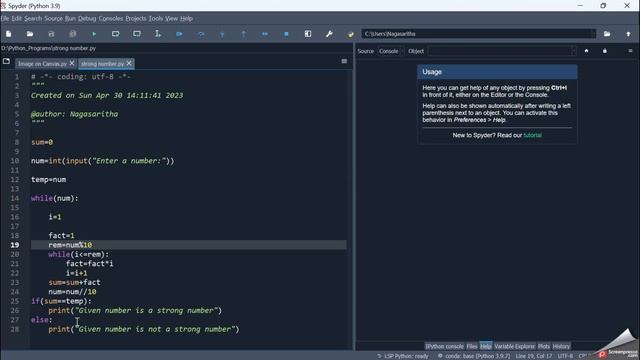Click the Object input field in Help
Screen dimensions: 640x360
(502, 51)
